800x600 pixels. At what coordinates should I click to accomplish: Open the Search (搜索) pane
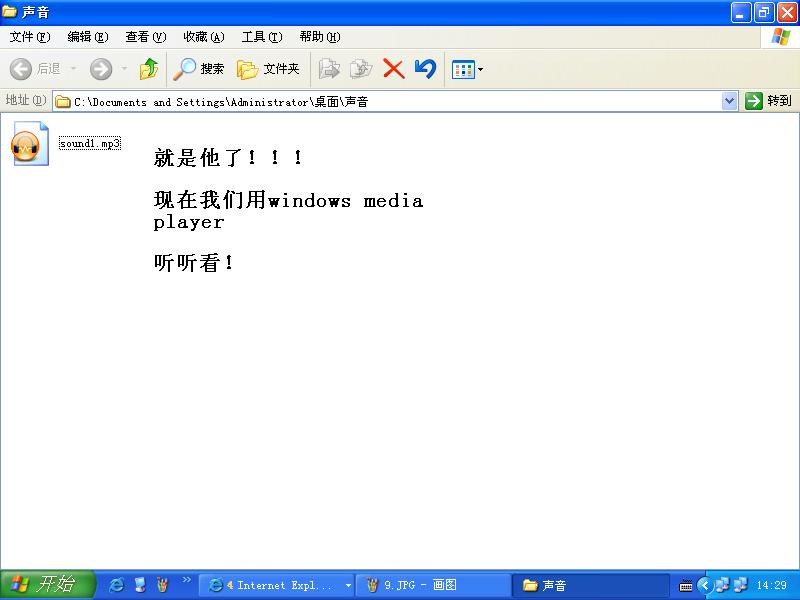tap(198, 69)
